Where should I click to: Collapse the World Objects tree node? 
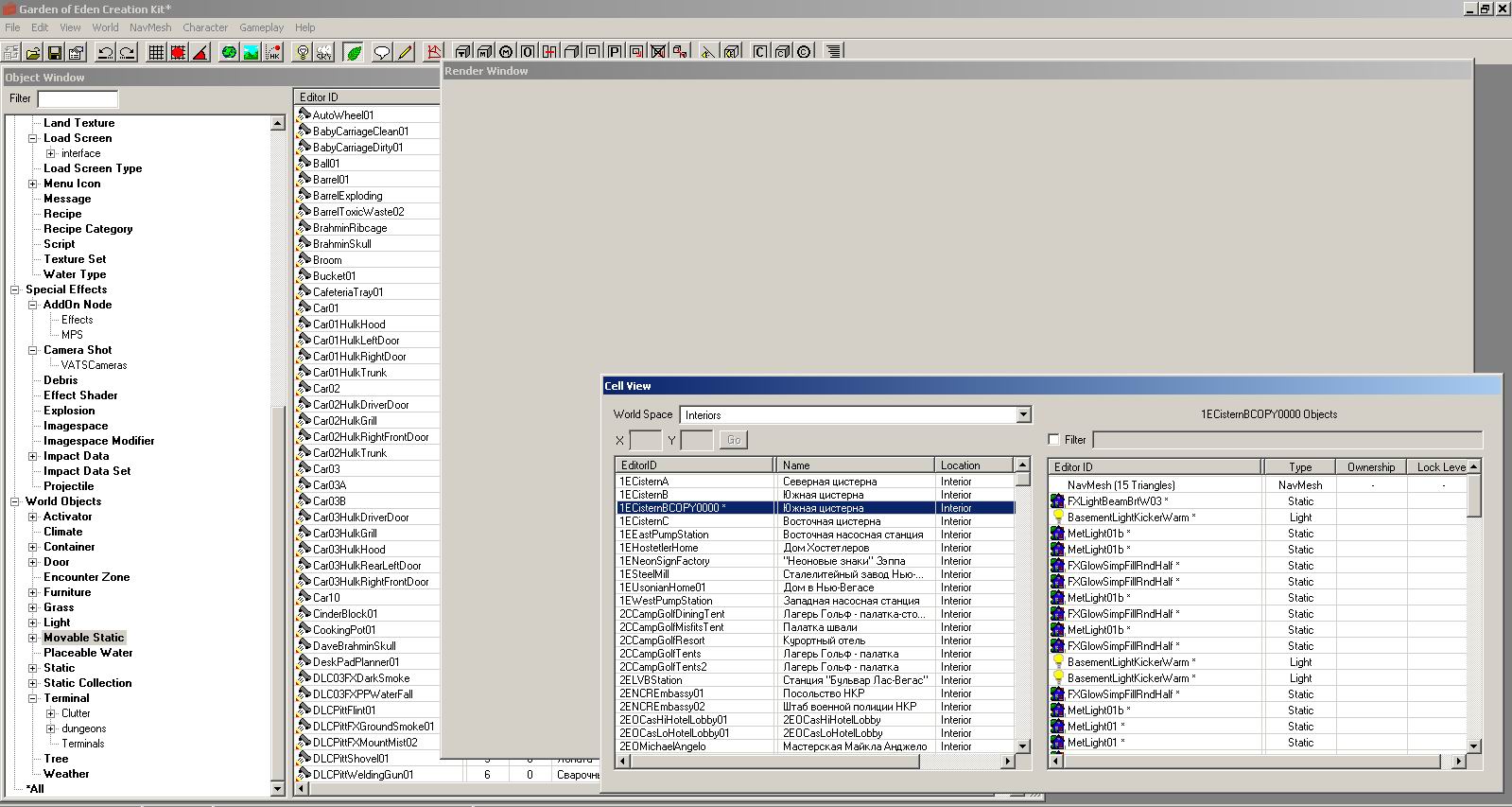coord(14,501)
